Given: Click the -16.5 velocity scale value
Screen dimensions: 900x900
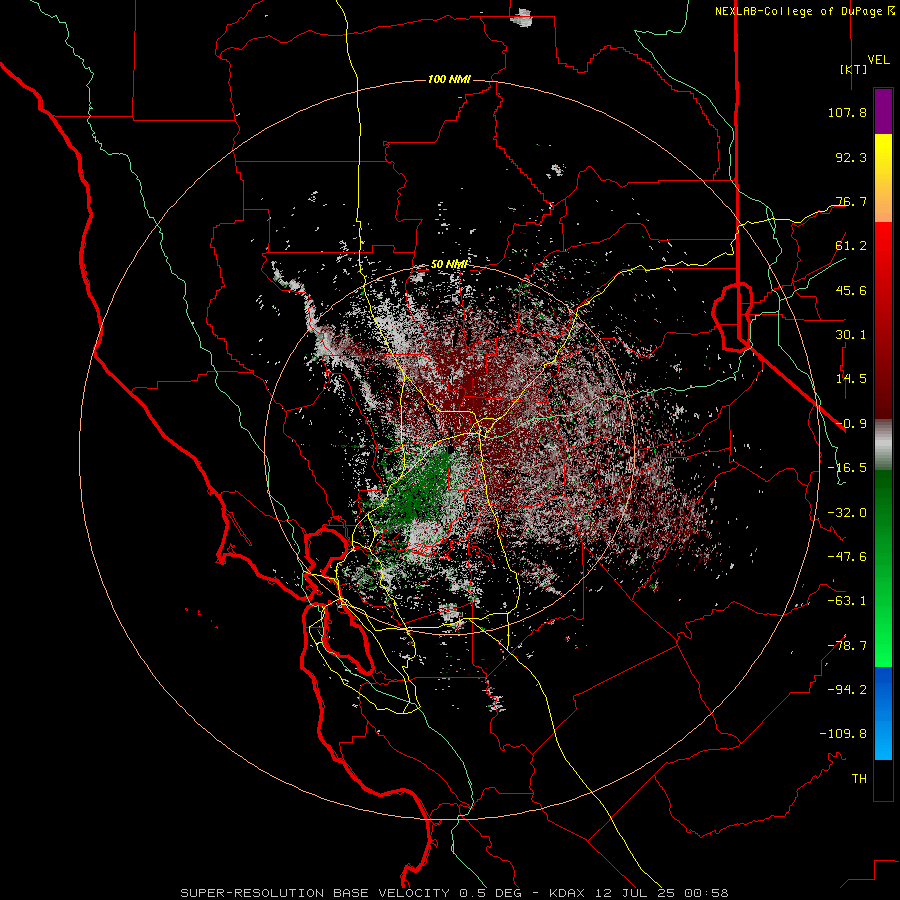Looking at the screenshot, I should click(847, 468).
